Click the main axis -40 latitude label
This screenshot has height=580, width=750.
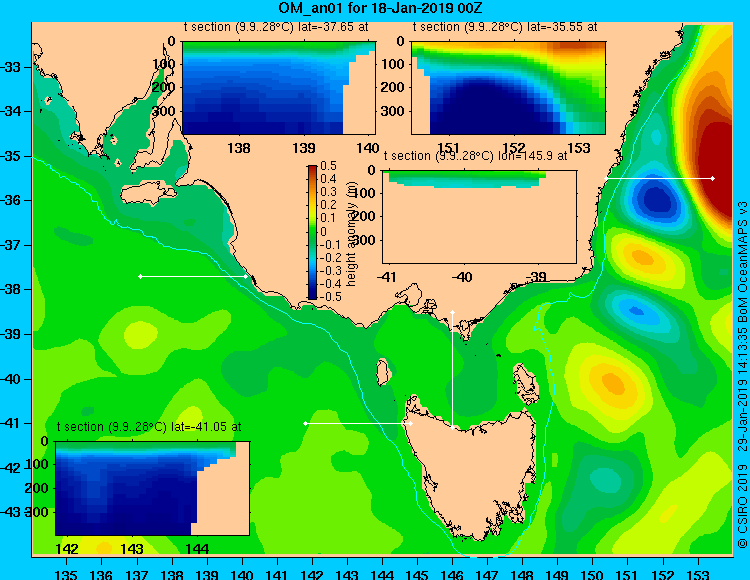coord(11,379)
